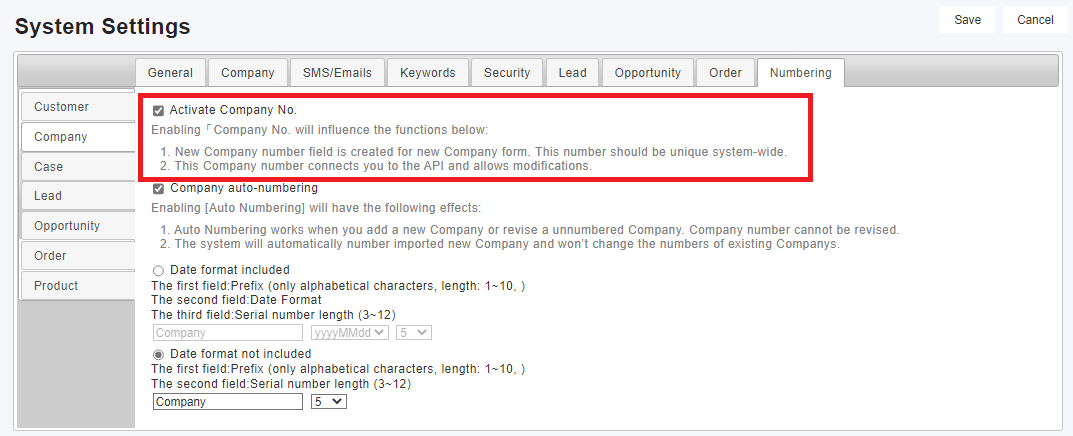
Task: Select Case in the side menu
Action: (76, 167)
